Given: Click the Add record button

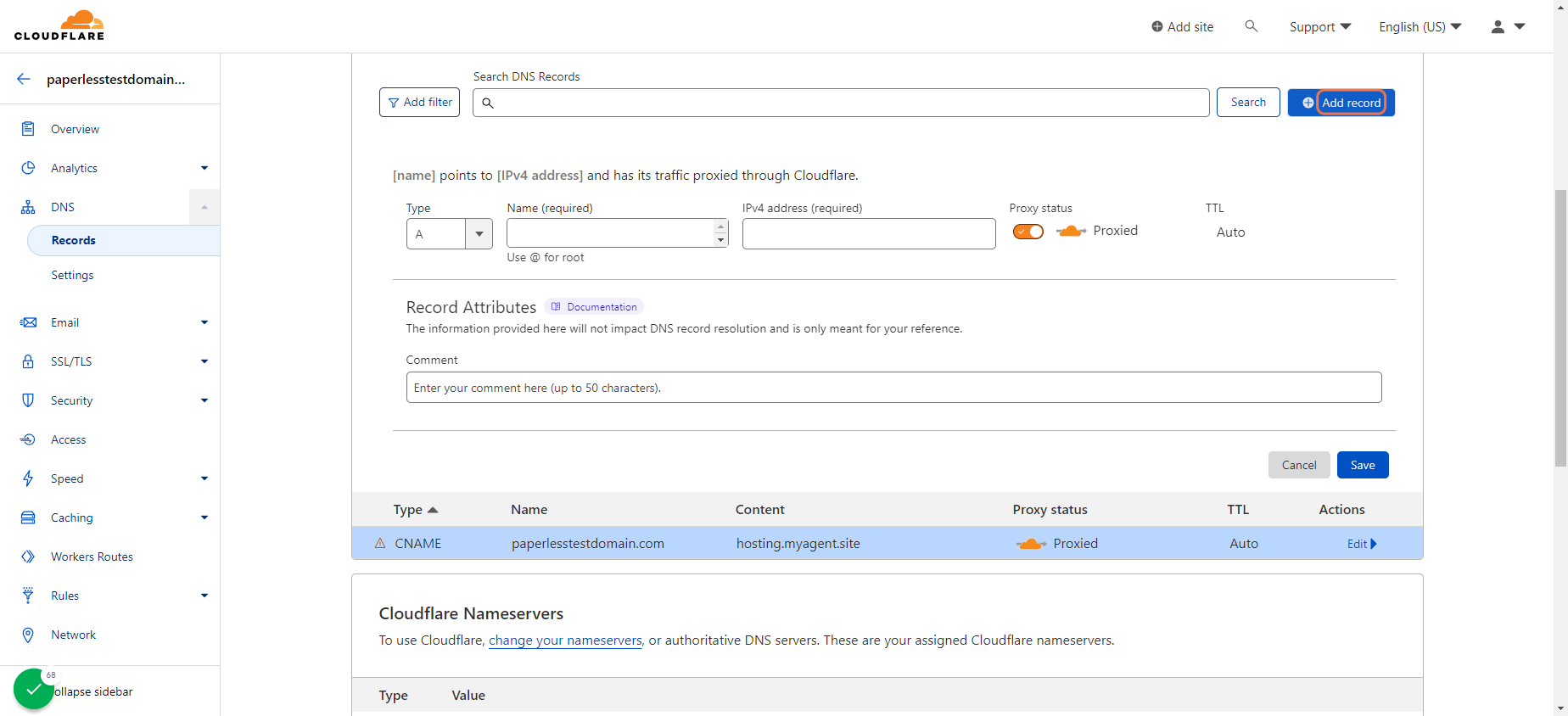Looking at the screenshot, I should (x=1341, y=103).
